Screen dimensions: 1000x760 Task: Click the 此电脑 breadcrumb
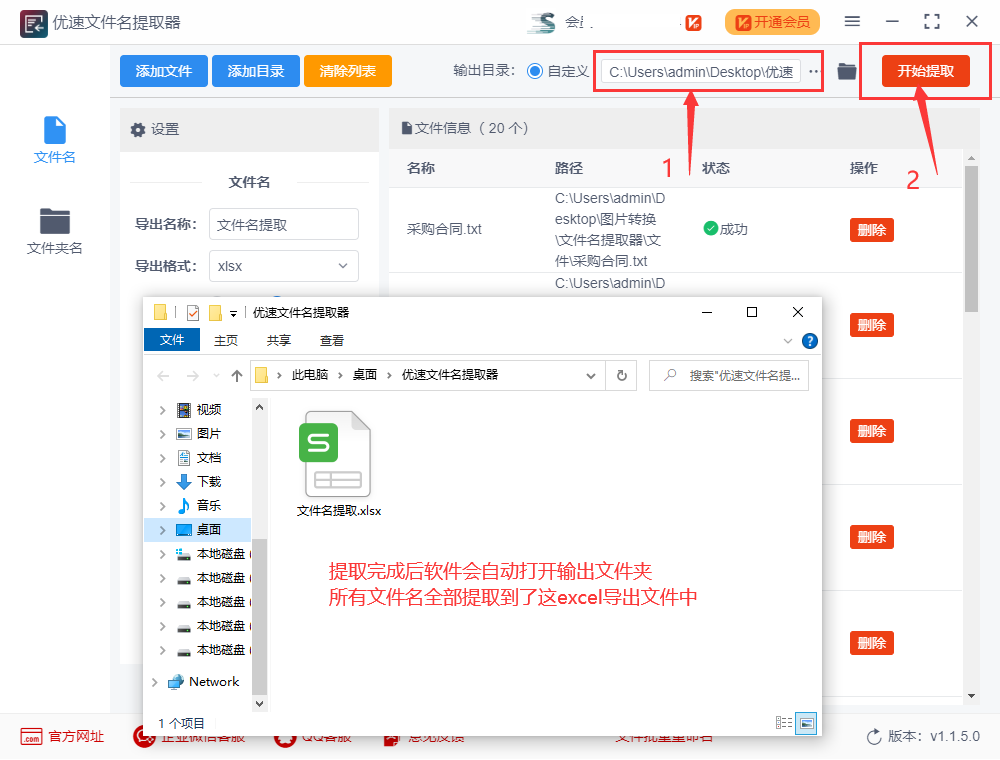point(310,375)
